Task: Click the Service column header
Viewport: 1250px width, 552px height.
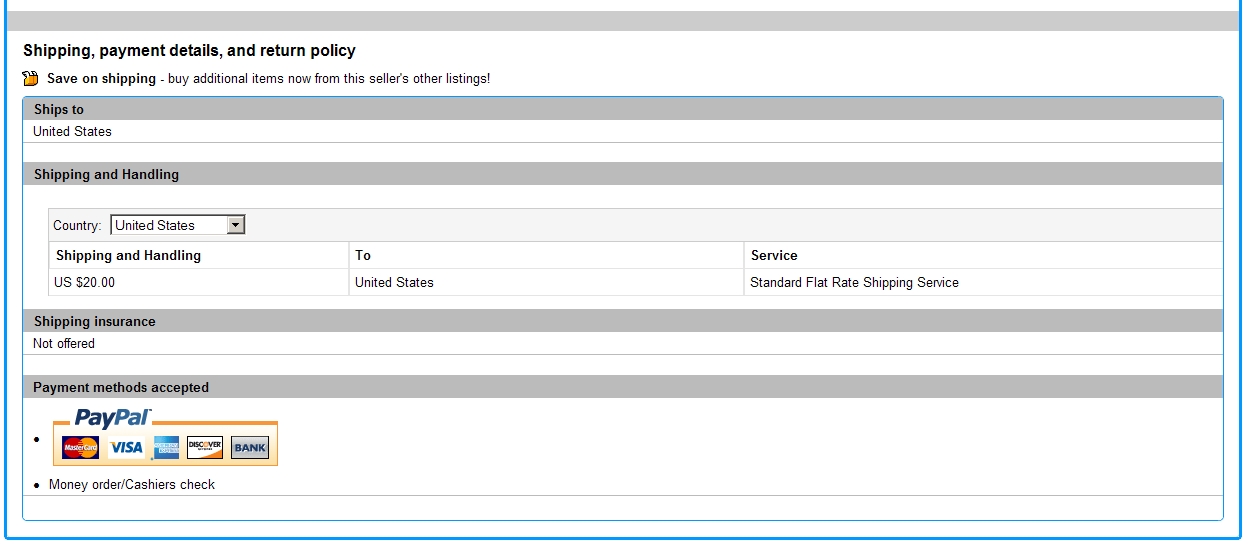Action: tap(774, 256)
